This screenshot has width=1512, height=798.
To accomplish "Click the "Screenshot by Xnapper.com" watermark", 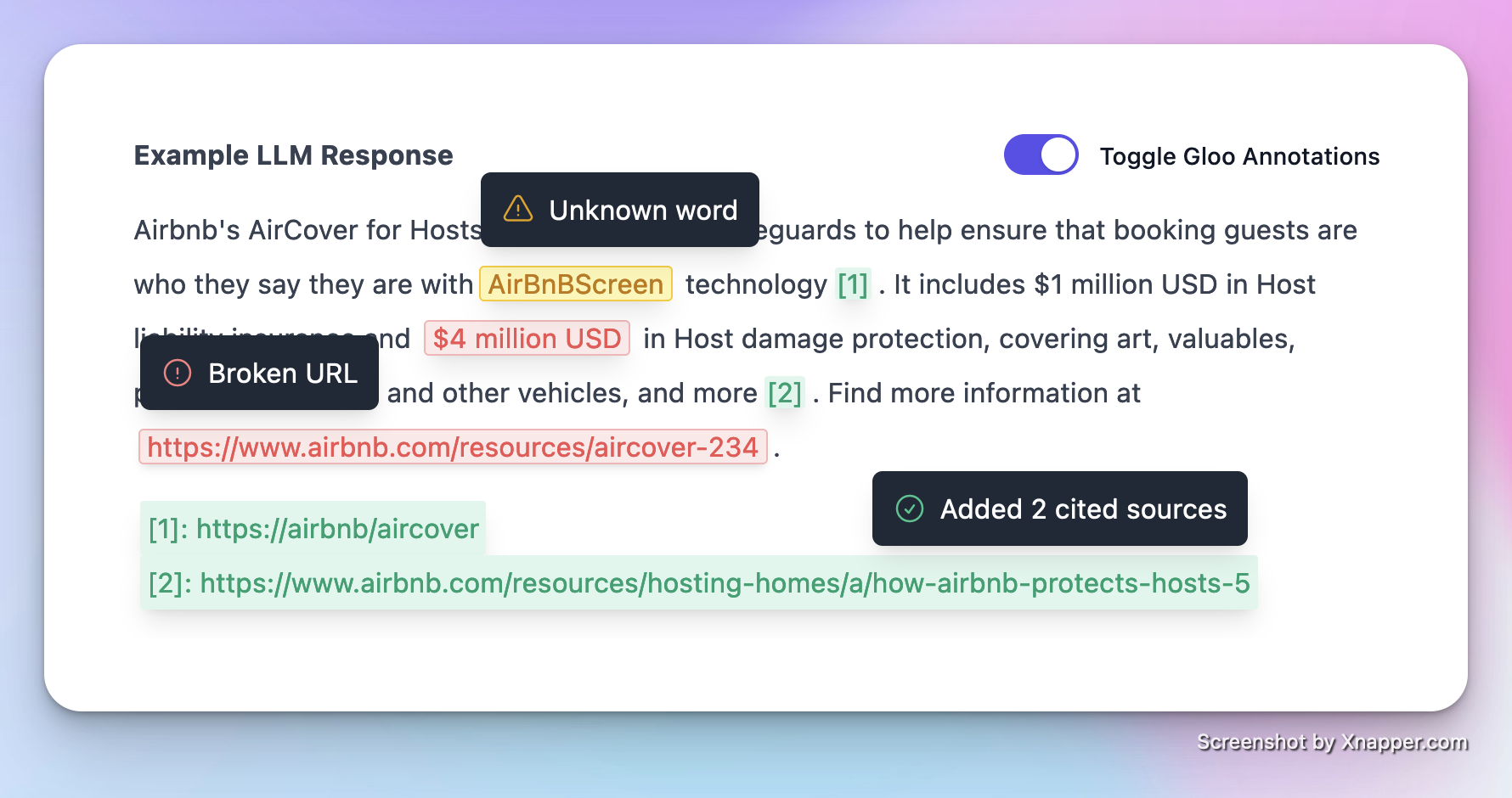I will (x=1332, y=742).
